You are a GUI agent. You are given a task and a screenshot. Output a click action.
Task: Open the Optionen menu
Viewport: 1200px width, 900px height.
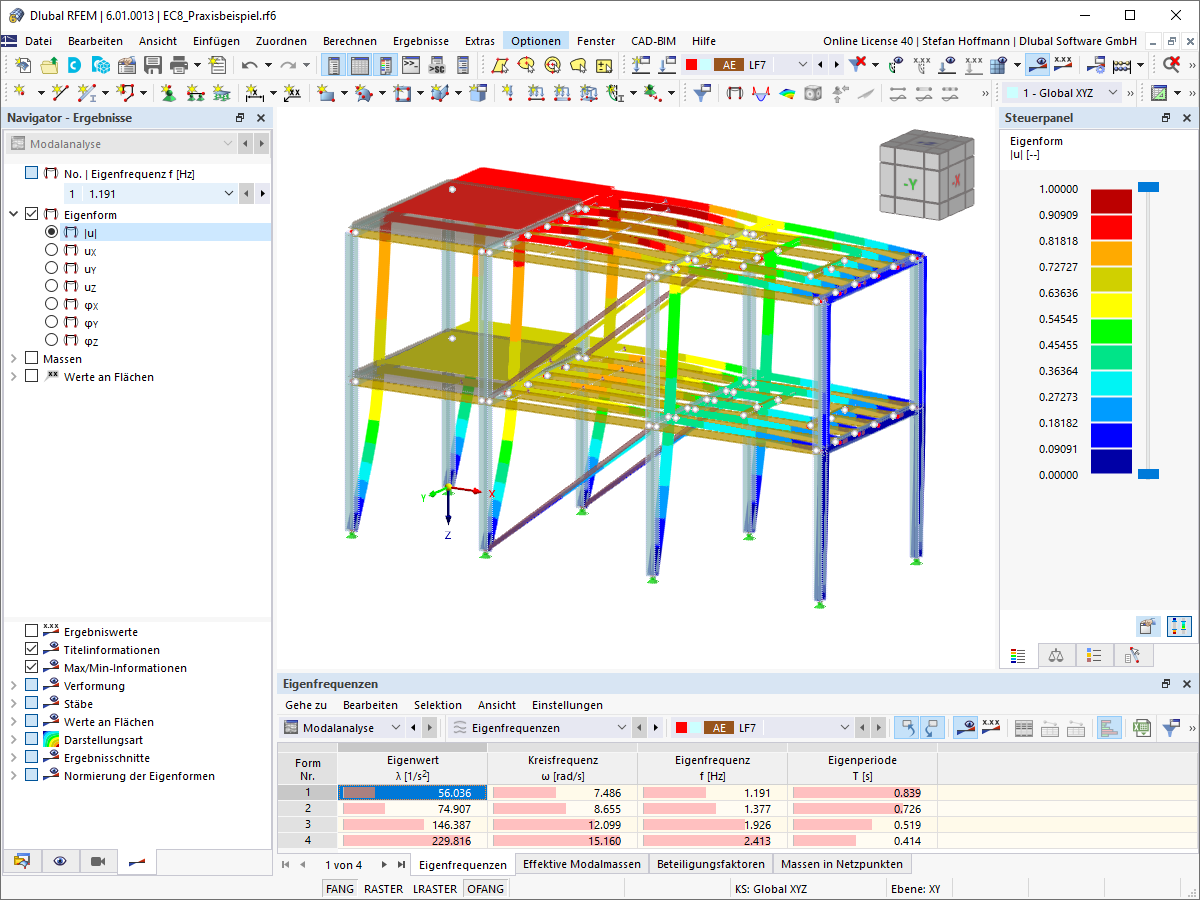pyautogui.click(x=536, y=41)
